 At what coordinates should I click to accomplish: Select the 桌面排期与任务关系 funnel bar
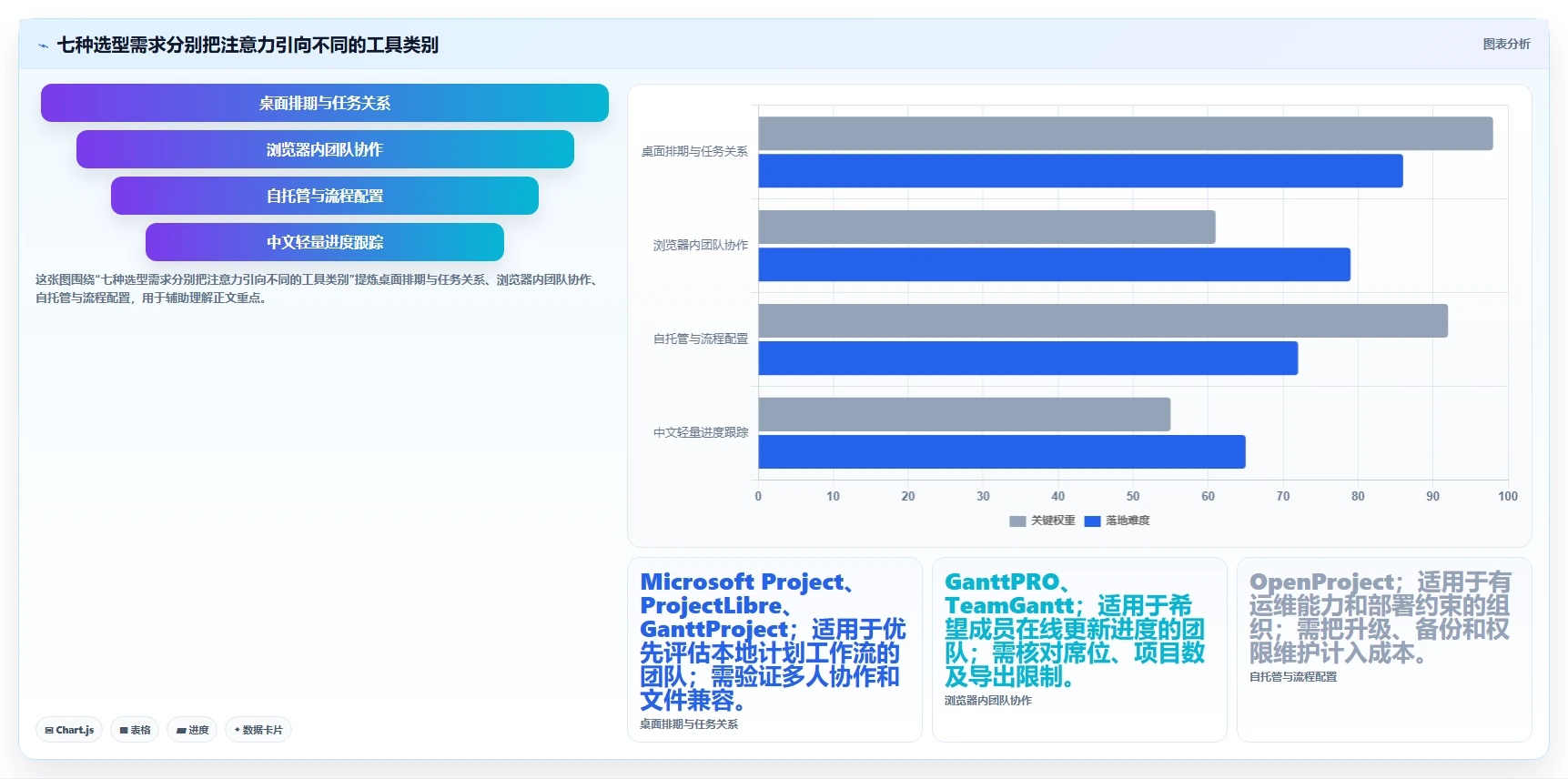coord(325,103)
